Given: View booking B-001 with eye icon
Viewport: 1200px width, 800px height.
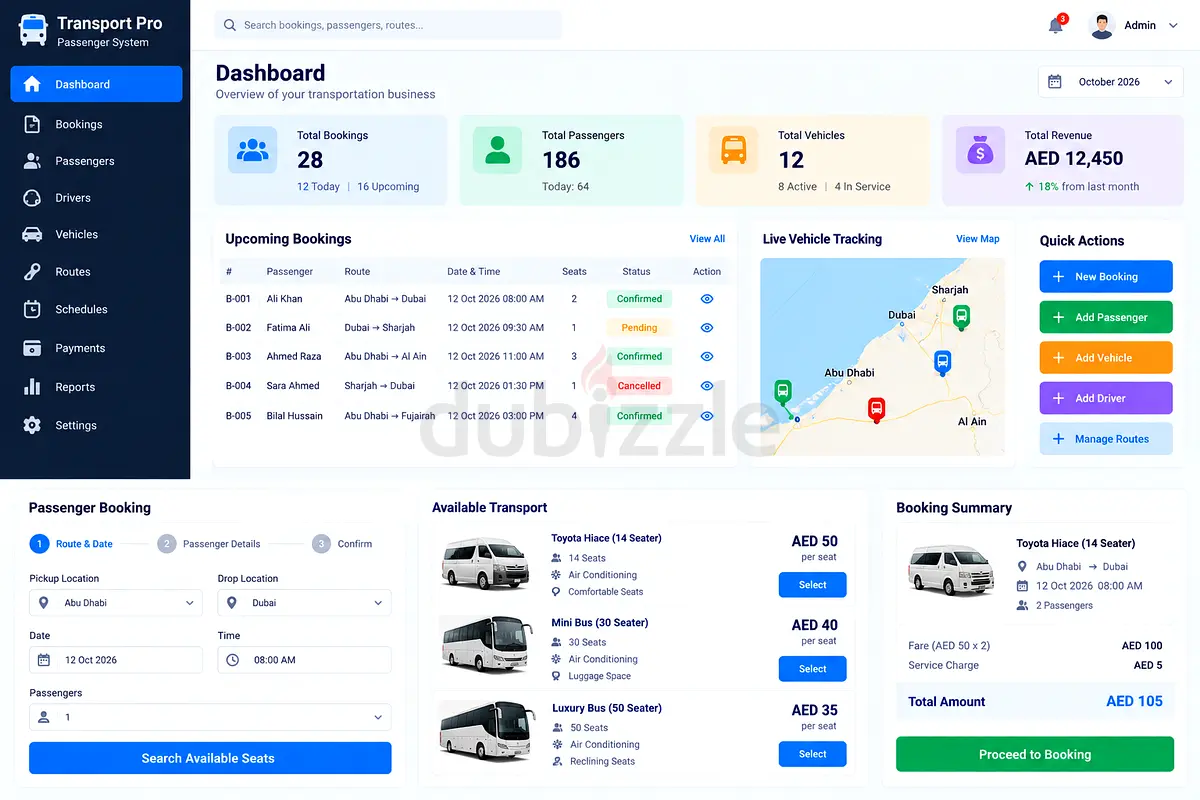Looking at the screenshot, I should click(x=707, y=299).
